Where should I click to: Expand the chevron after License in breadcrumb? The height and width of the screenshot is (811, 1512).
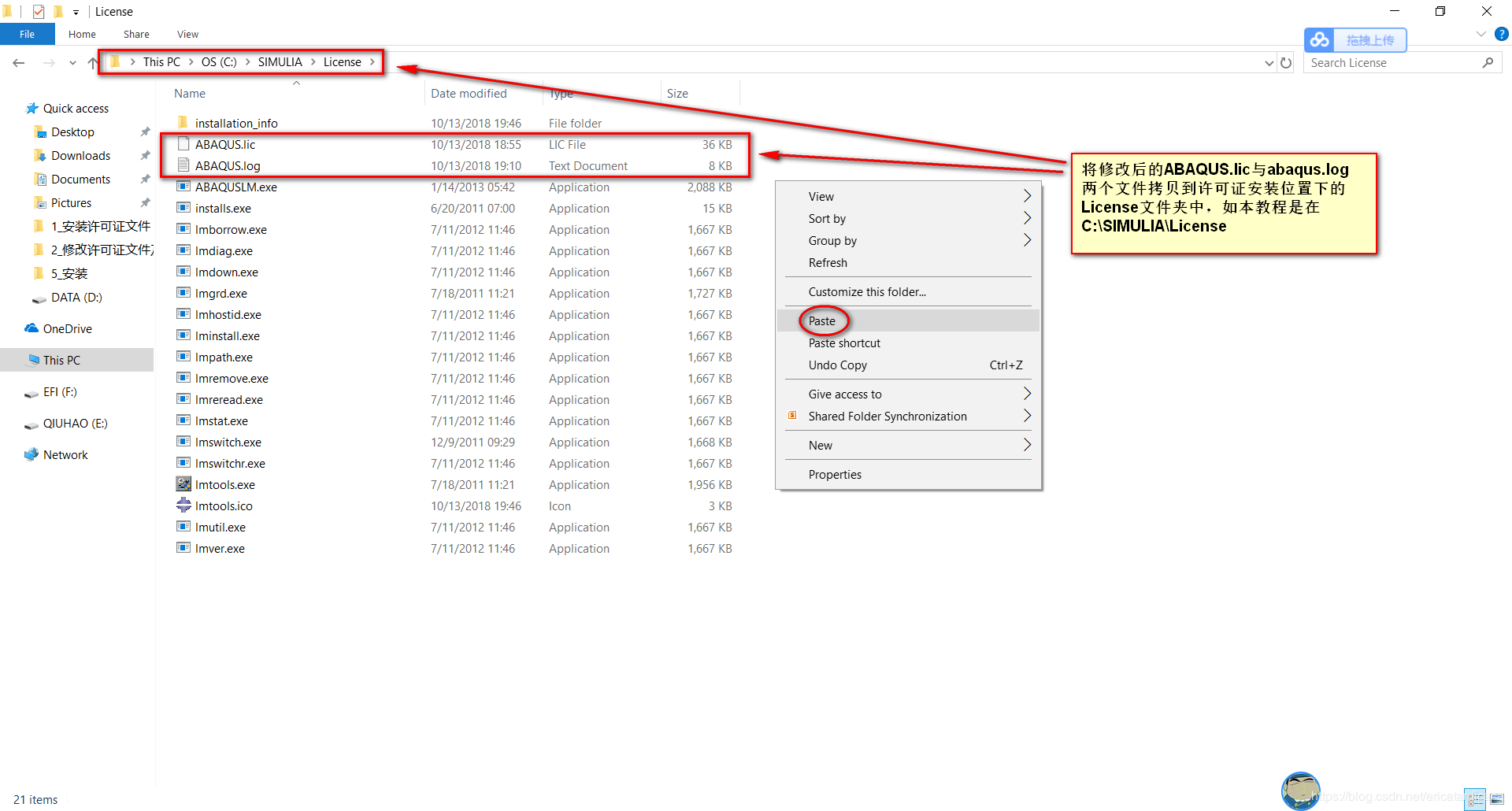tap(372, 62)
